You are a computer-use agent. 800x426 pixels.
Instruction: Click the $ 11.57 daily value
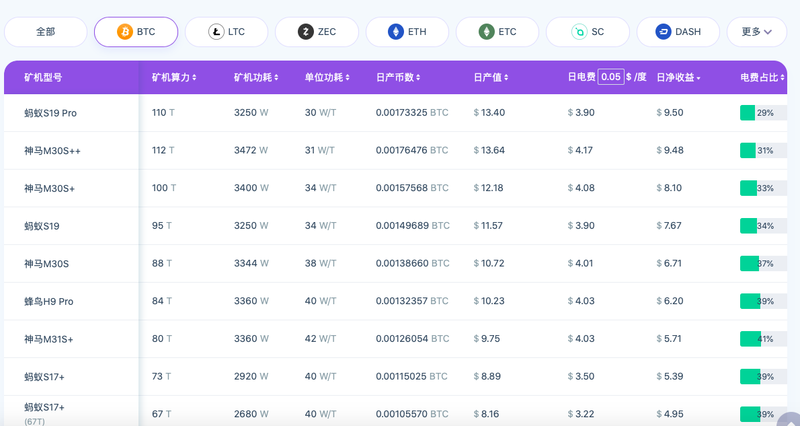(x=488, y=226)
